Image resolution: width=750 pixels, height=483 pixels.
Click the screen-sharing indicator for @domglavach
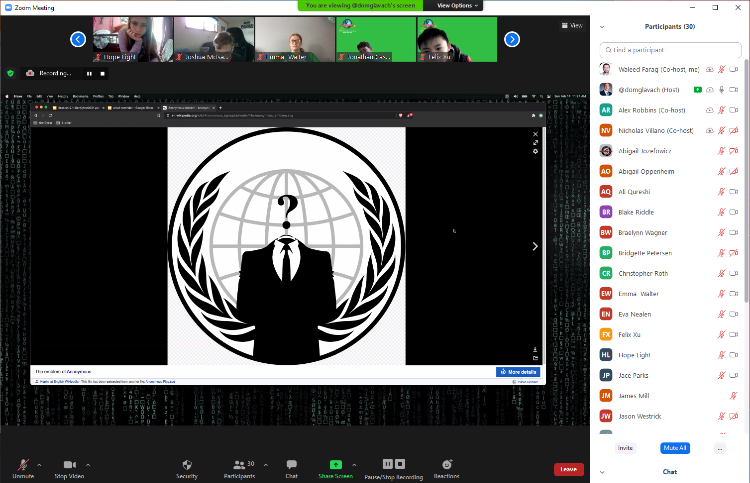pos(698,89)
